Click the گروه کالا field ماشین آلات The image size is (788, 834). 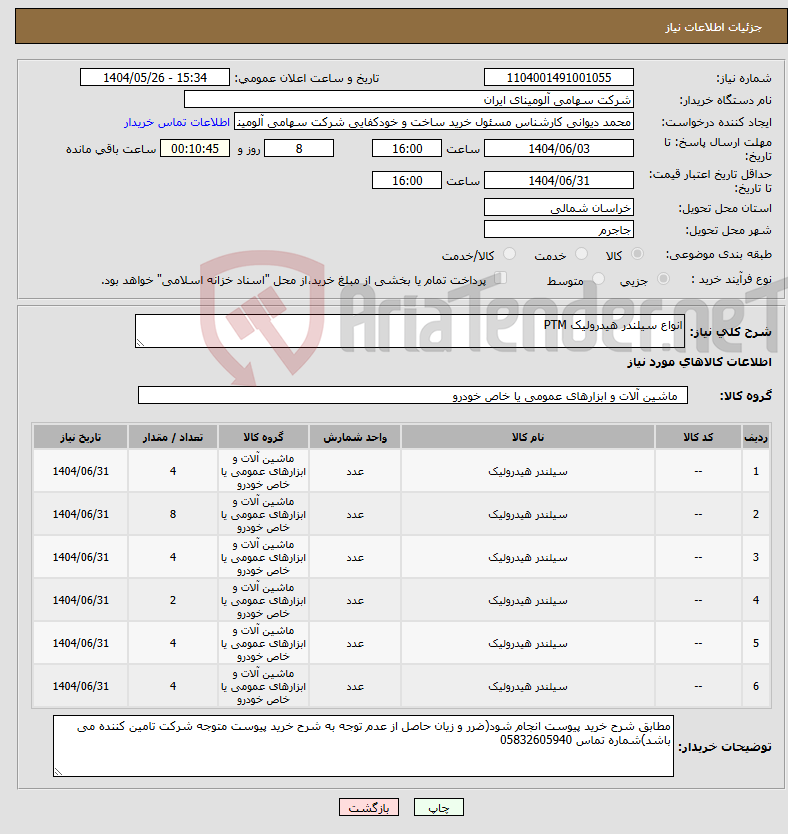click(x=413, y=395)
